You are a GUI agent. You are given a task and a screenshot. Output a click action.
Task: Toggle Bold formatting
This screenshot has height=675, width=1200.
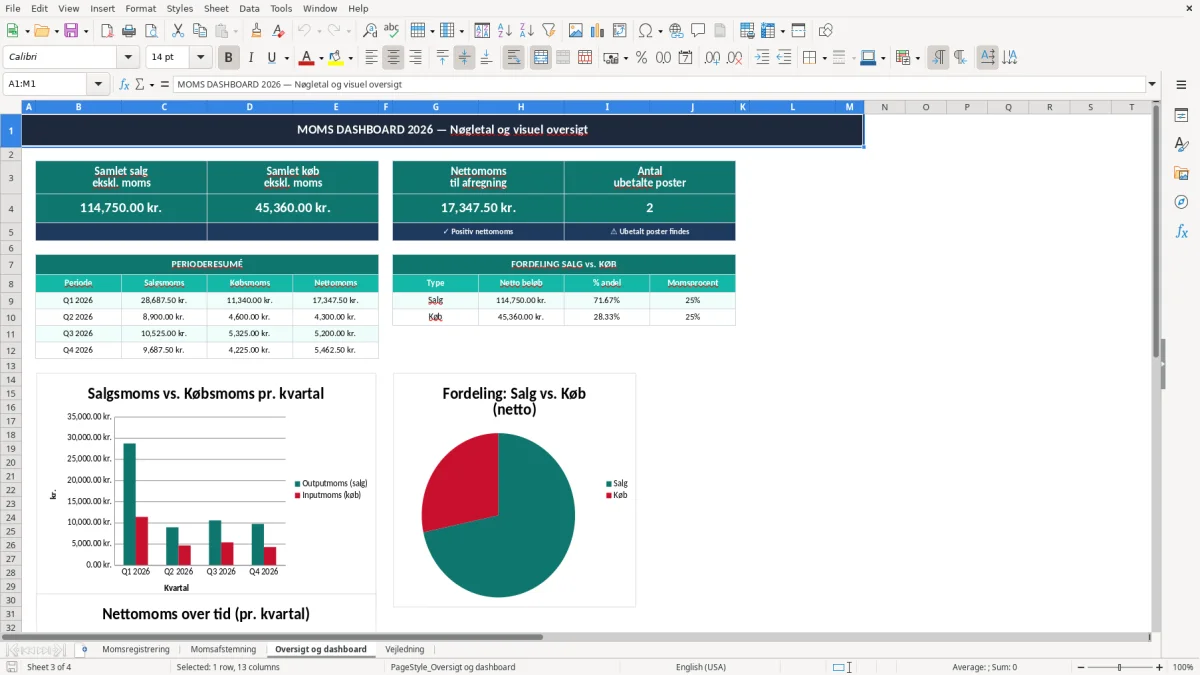229,58
